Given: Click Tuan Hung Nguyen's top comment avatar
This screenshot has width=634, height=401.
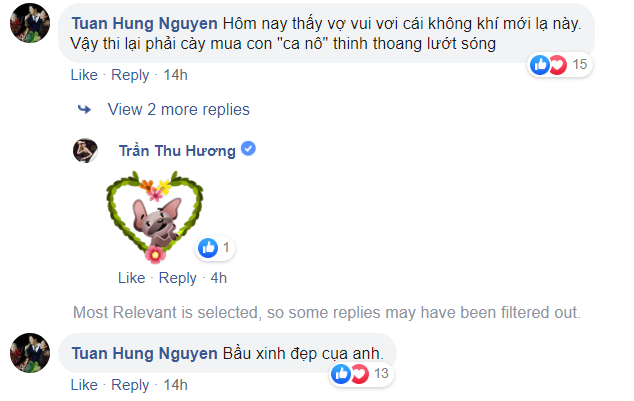Looking at the screenshot, I should point(30,30).
